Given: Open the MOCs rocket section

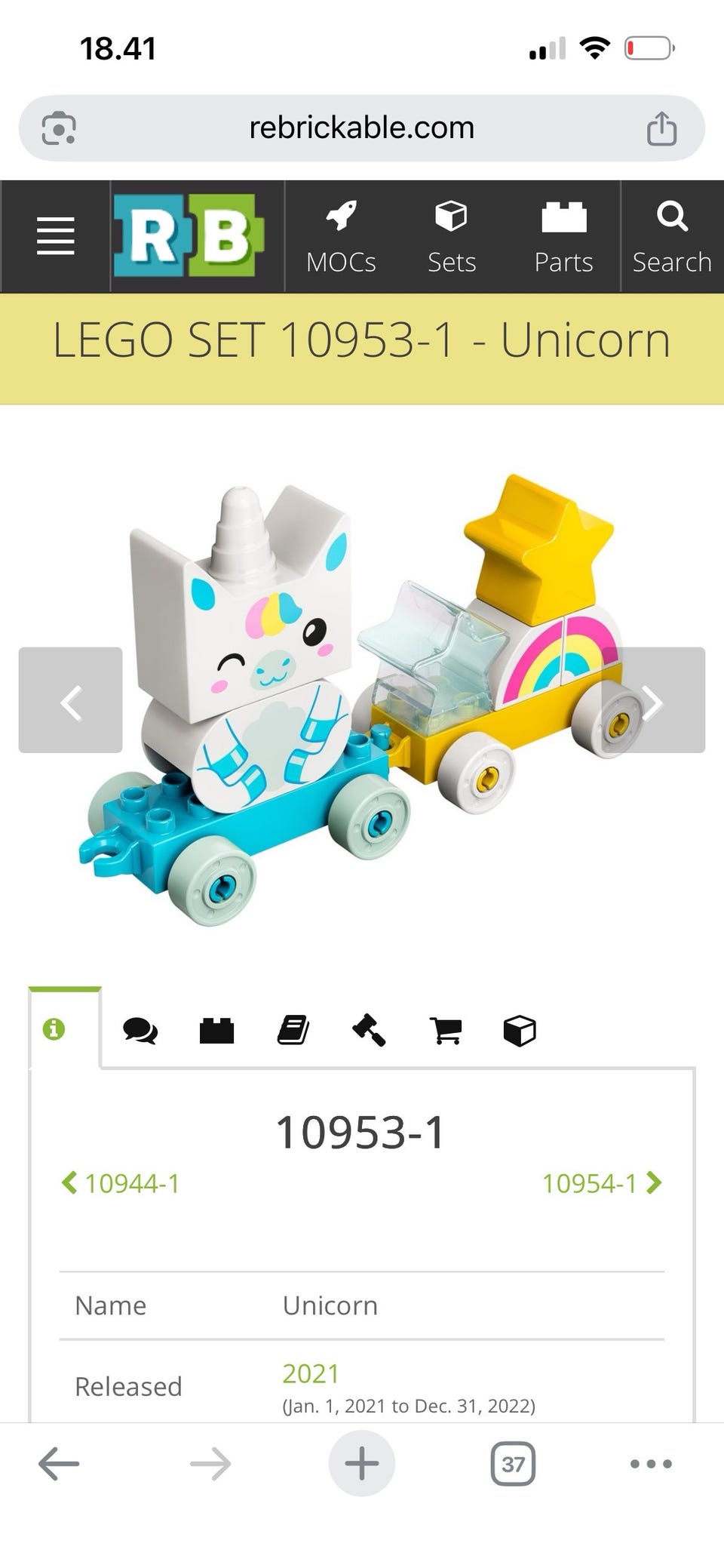Looking at the screenshot, I should coord(341,237).
